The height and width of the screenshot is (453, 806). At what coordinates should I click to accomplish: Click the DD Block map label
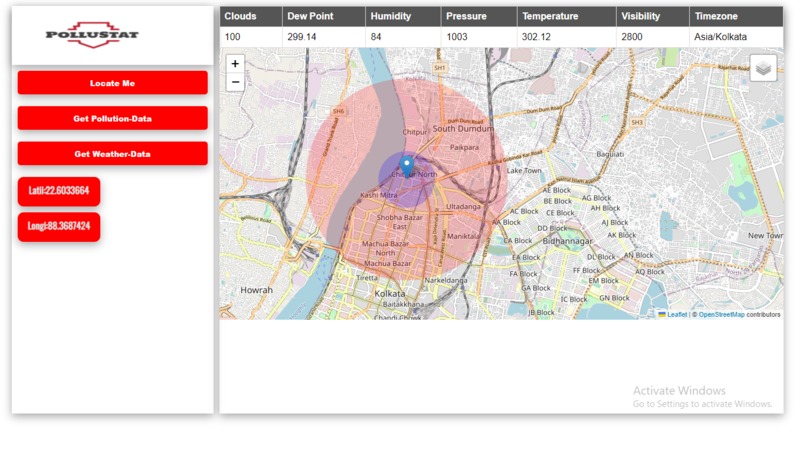552,228
